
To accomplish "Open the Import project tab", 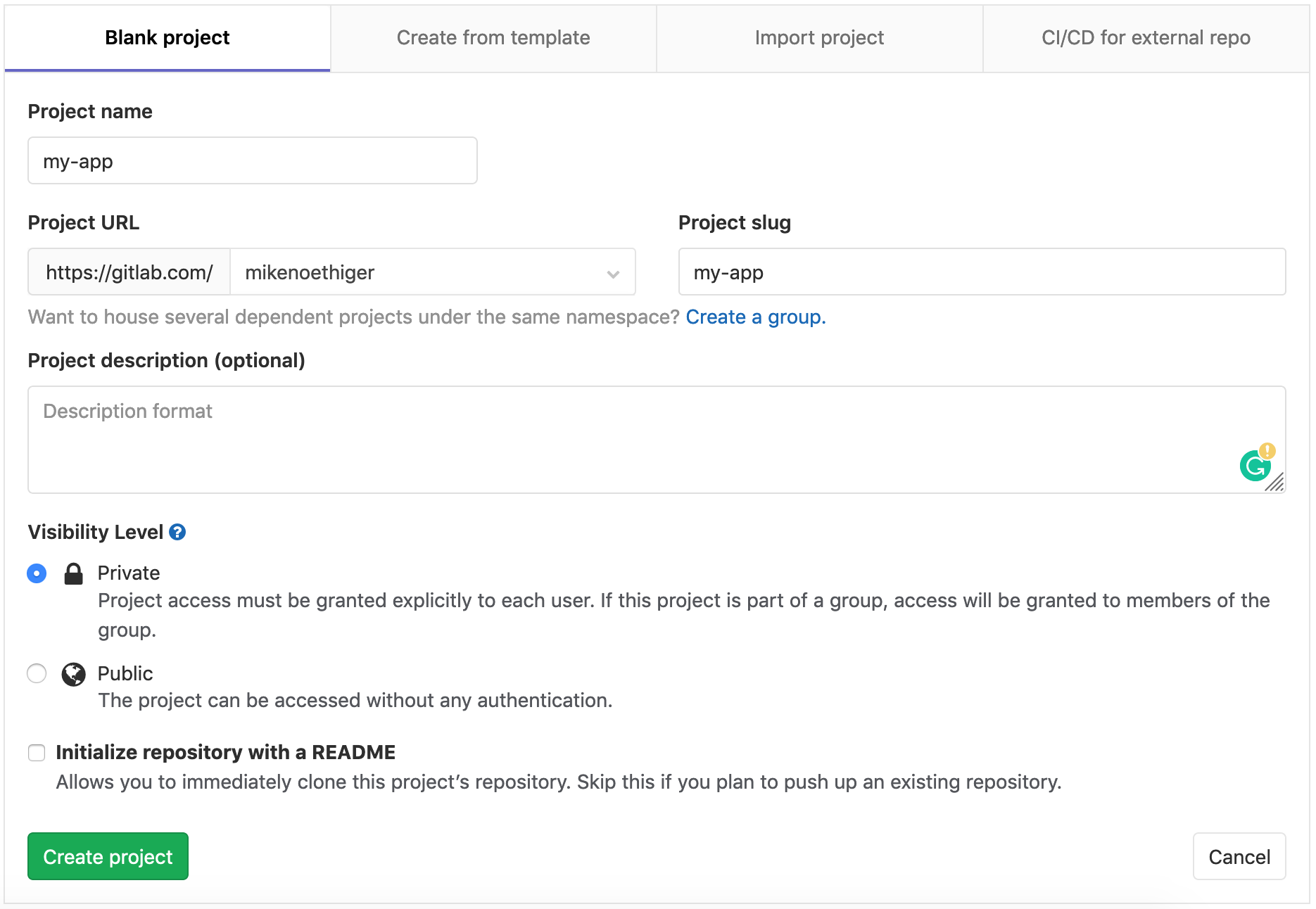I will (819, 38).
